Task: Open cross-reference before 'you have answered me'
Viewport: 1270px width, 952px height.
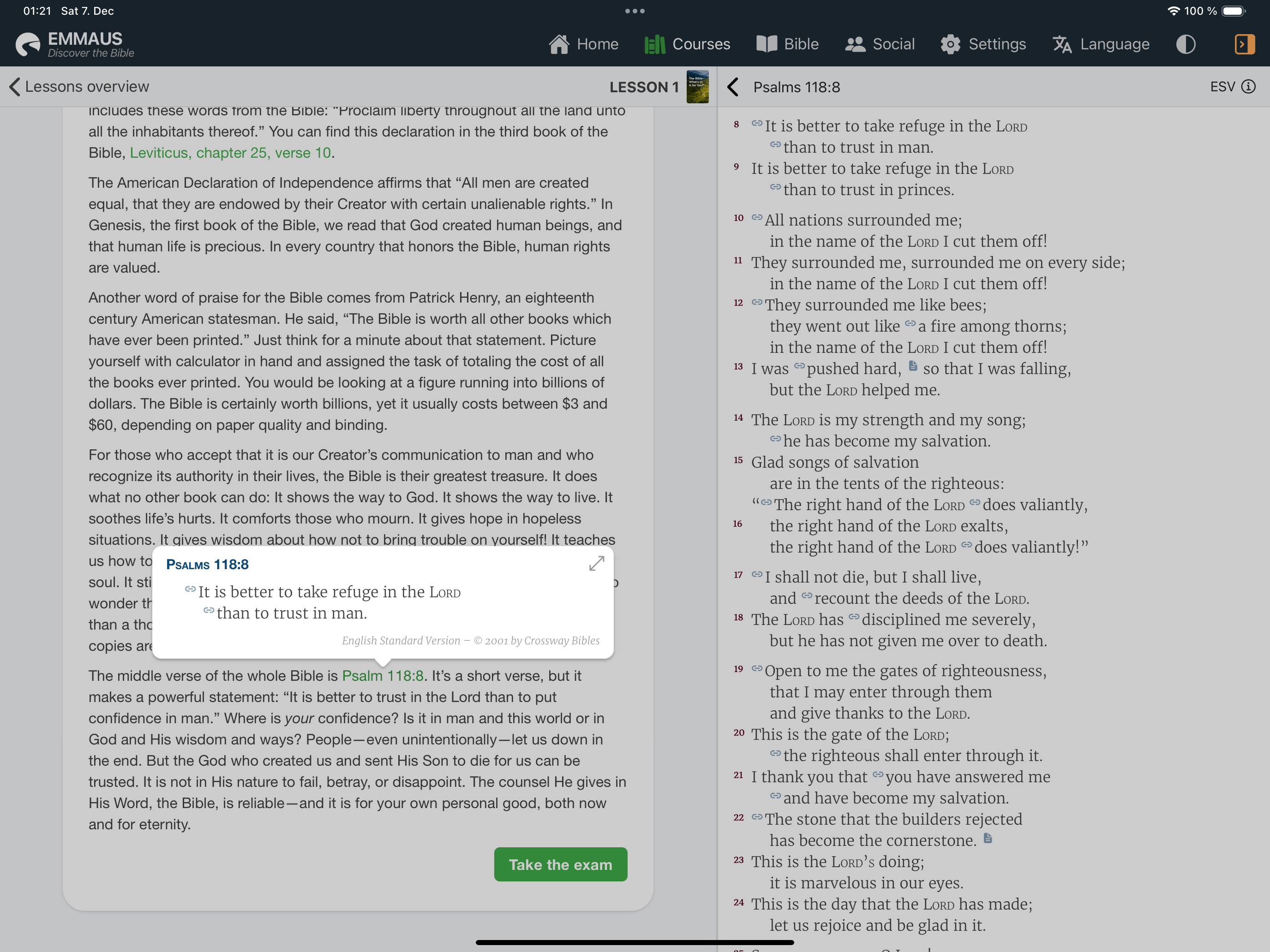Action: click(878, 774)
